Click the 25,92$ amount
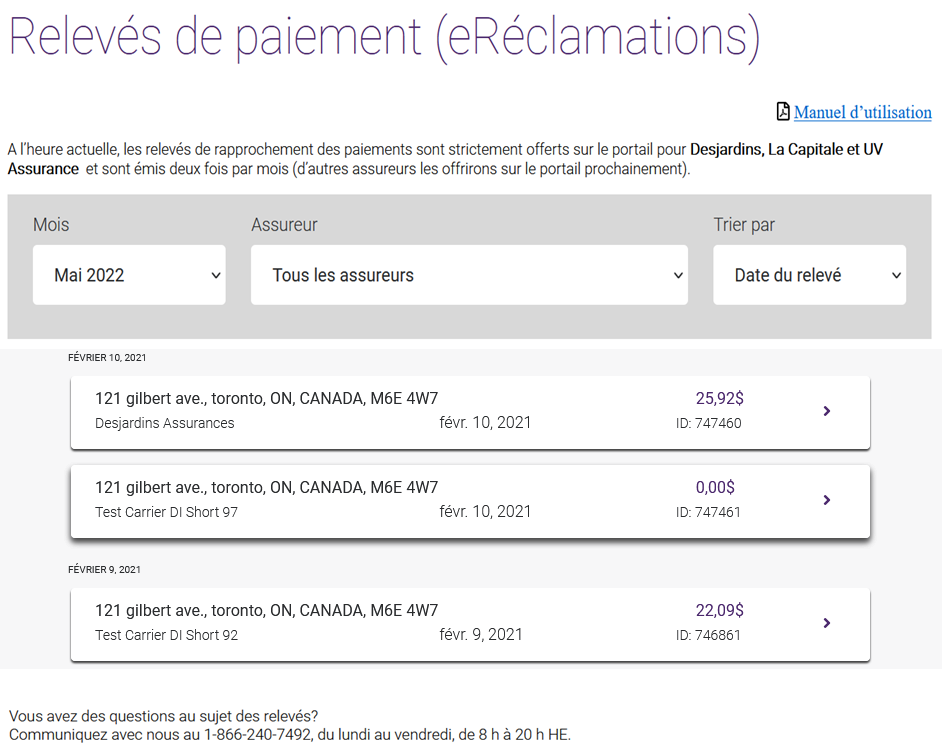942x746 pixels. coord(719,398)
